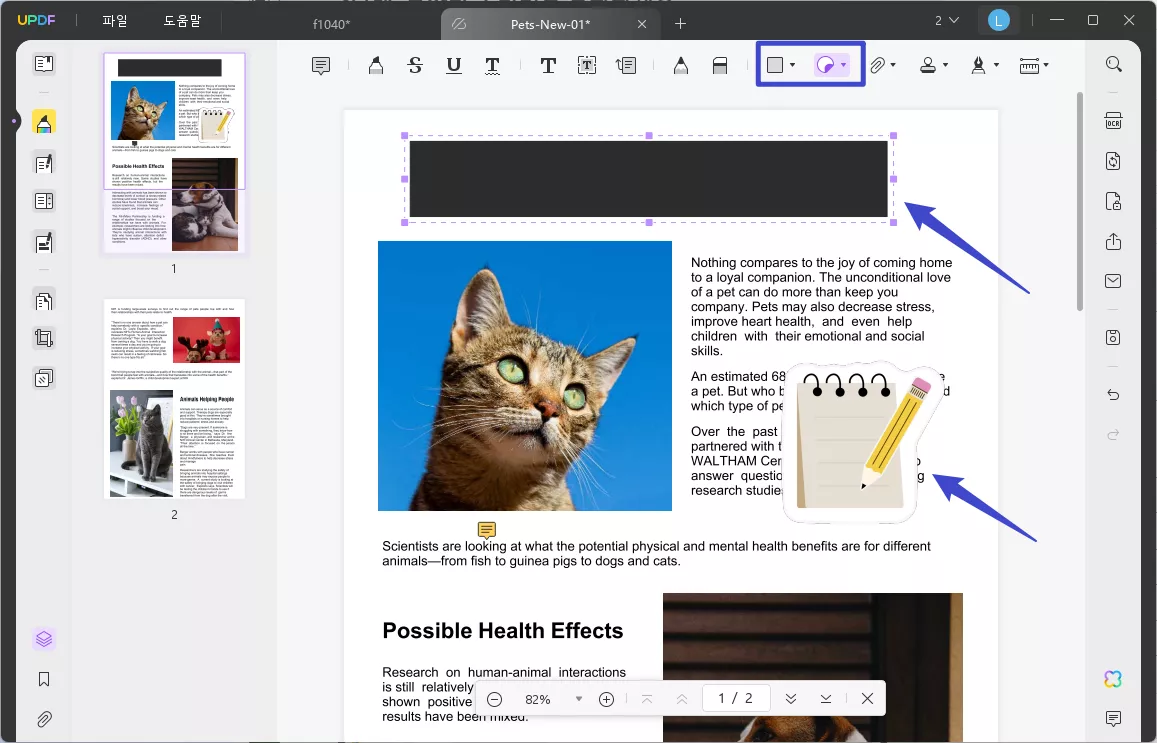Viewport: 1157px width, 743px height.
Task: Expand measure tool dropdown arrow
Action: point(1046,66)
